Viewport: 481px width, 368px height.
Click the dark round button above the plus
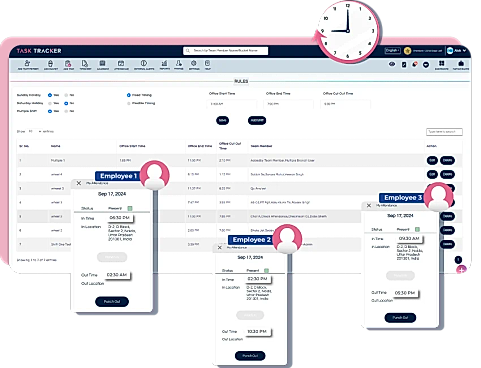point(458,259)
